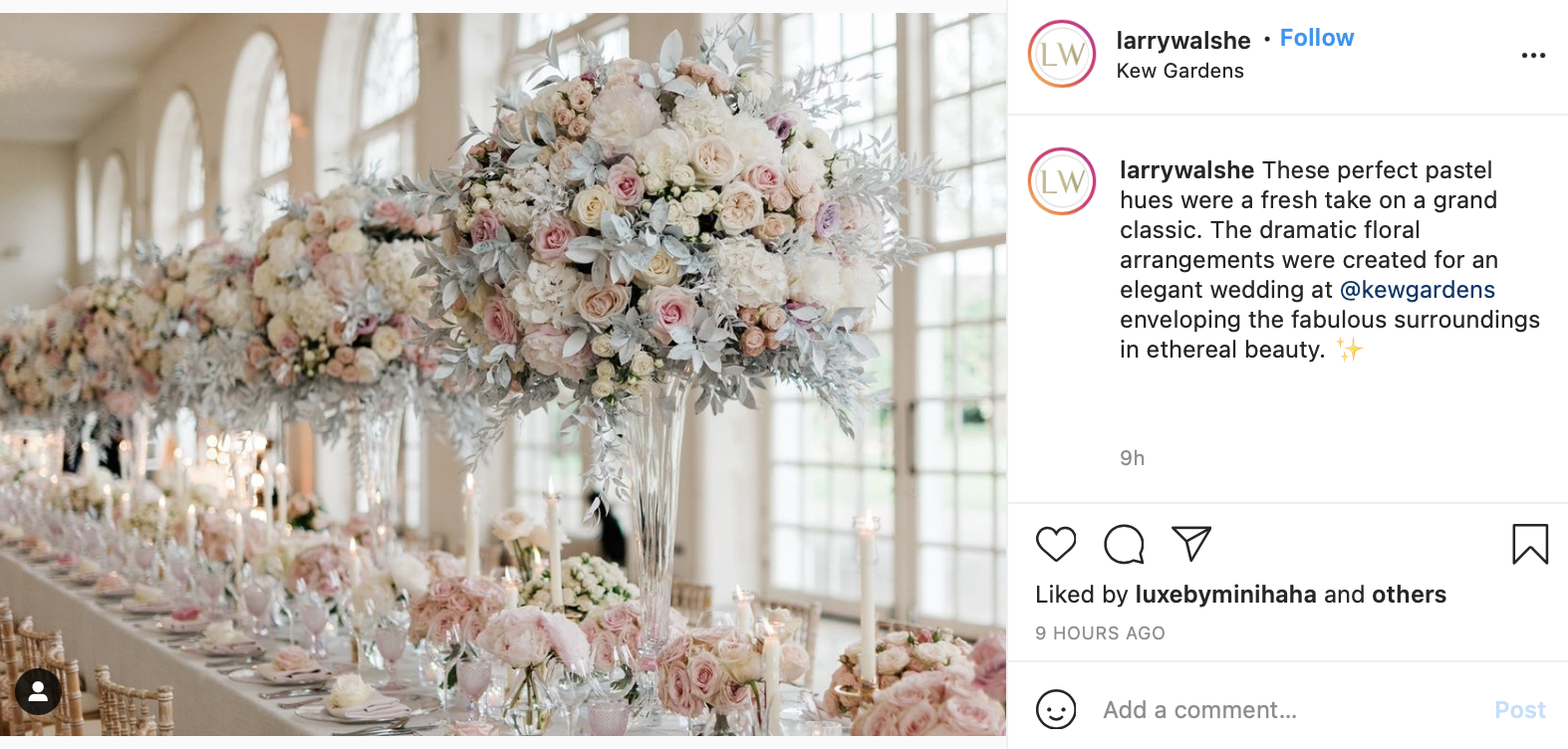Like the post with the heart icon
The width and height of the screenshot is (1568, 749).
tap(1056, 544)
